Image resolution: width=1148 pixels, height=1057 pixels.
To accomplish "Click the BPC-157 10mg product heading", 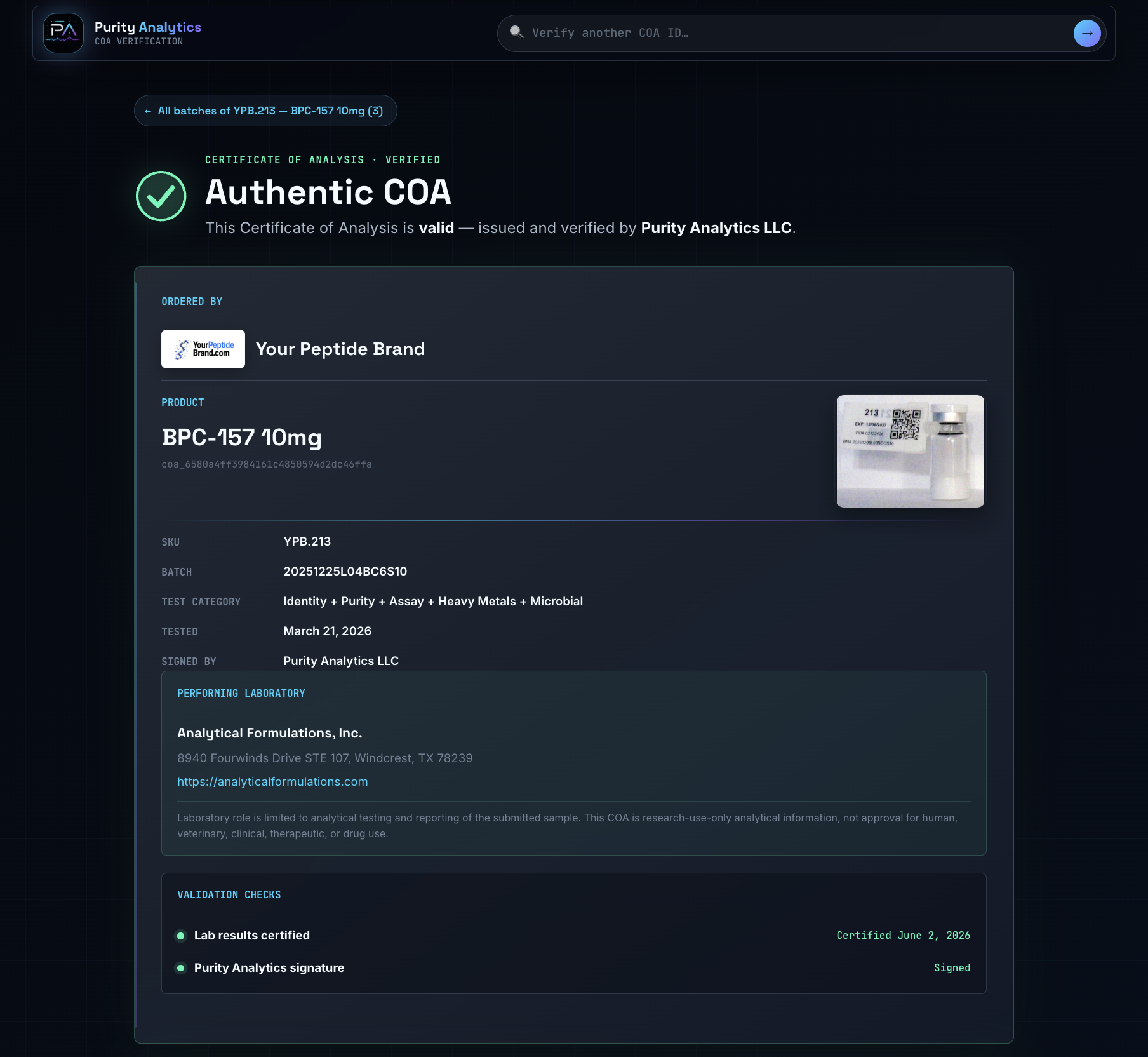I will point(241,438).
